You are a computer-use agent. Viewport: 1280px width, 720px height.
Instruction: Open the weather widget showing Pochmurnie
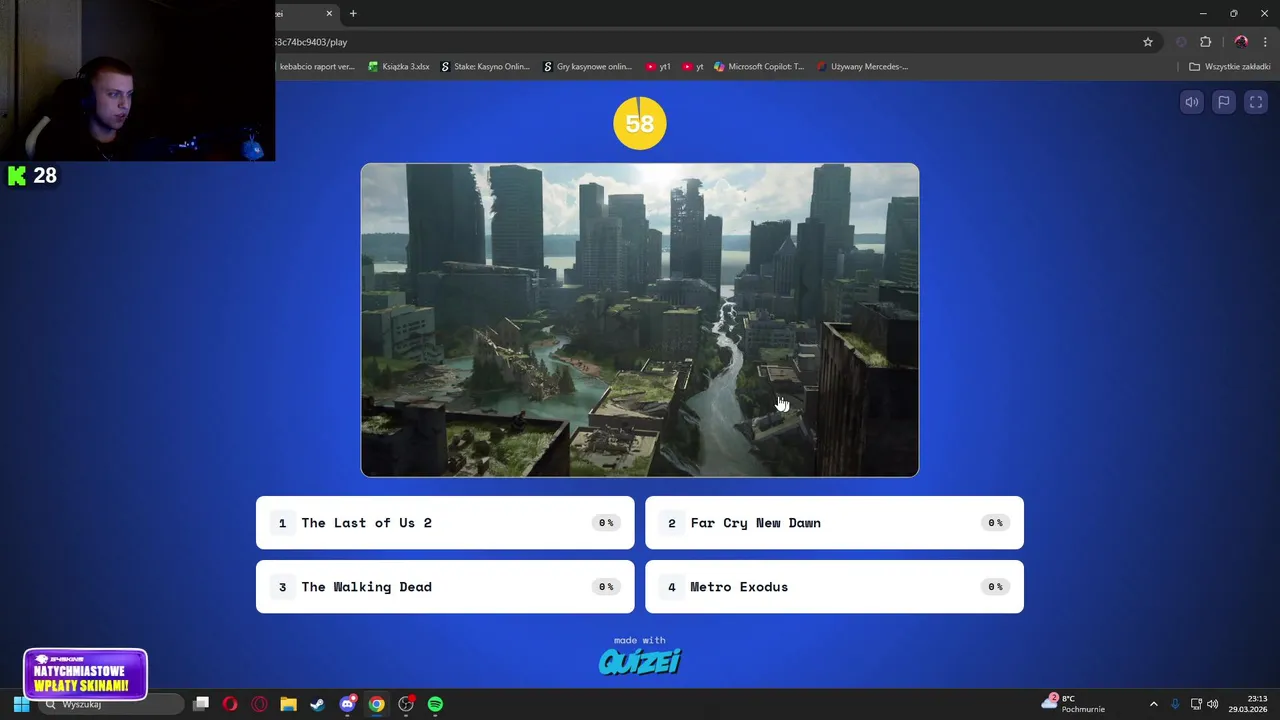(1073, 704)
